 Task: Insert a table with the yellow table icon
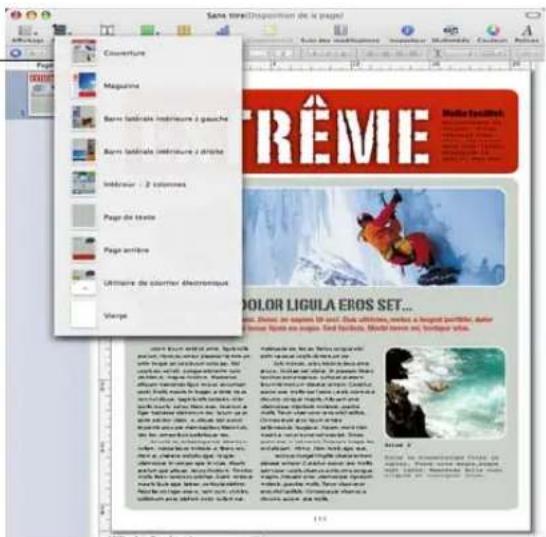184,31
